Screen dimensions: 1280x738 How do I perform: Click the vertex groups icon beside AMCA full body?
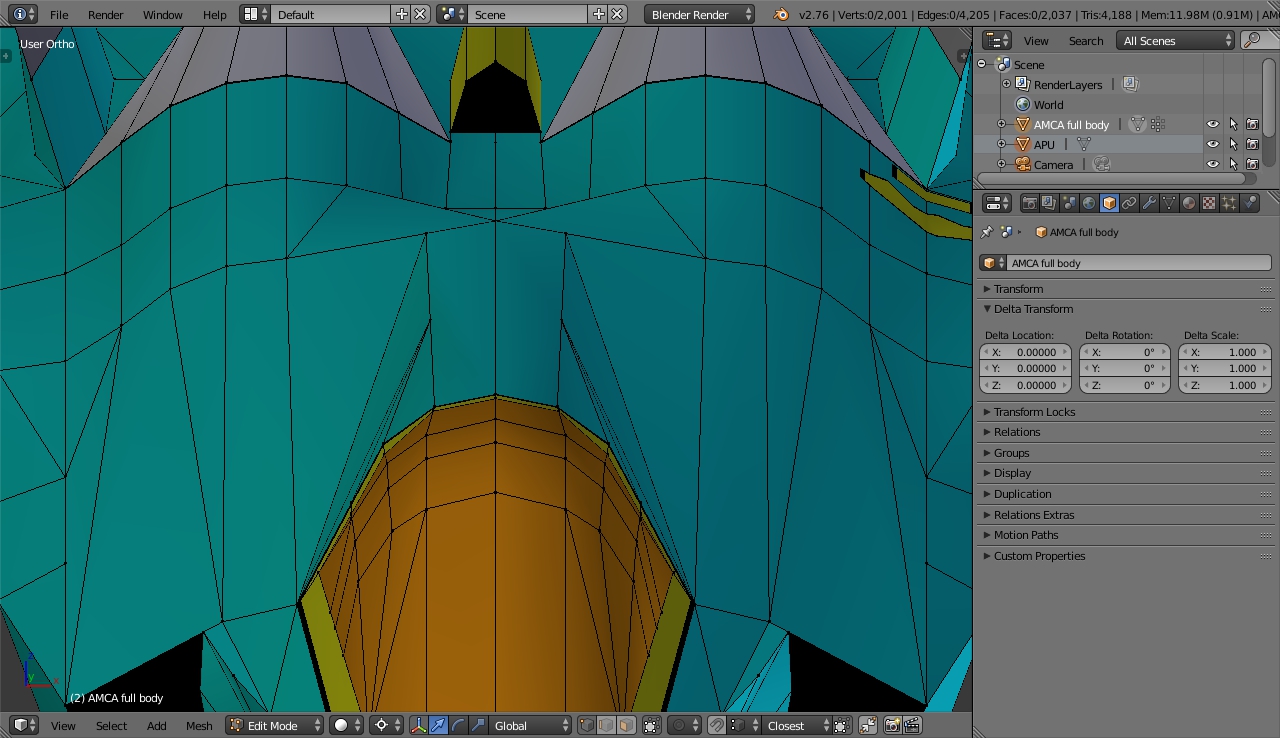click(x=1157, y=124)
